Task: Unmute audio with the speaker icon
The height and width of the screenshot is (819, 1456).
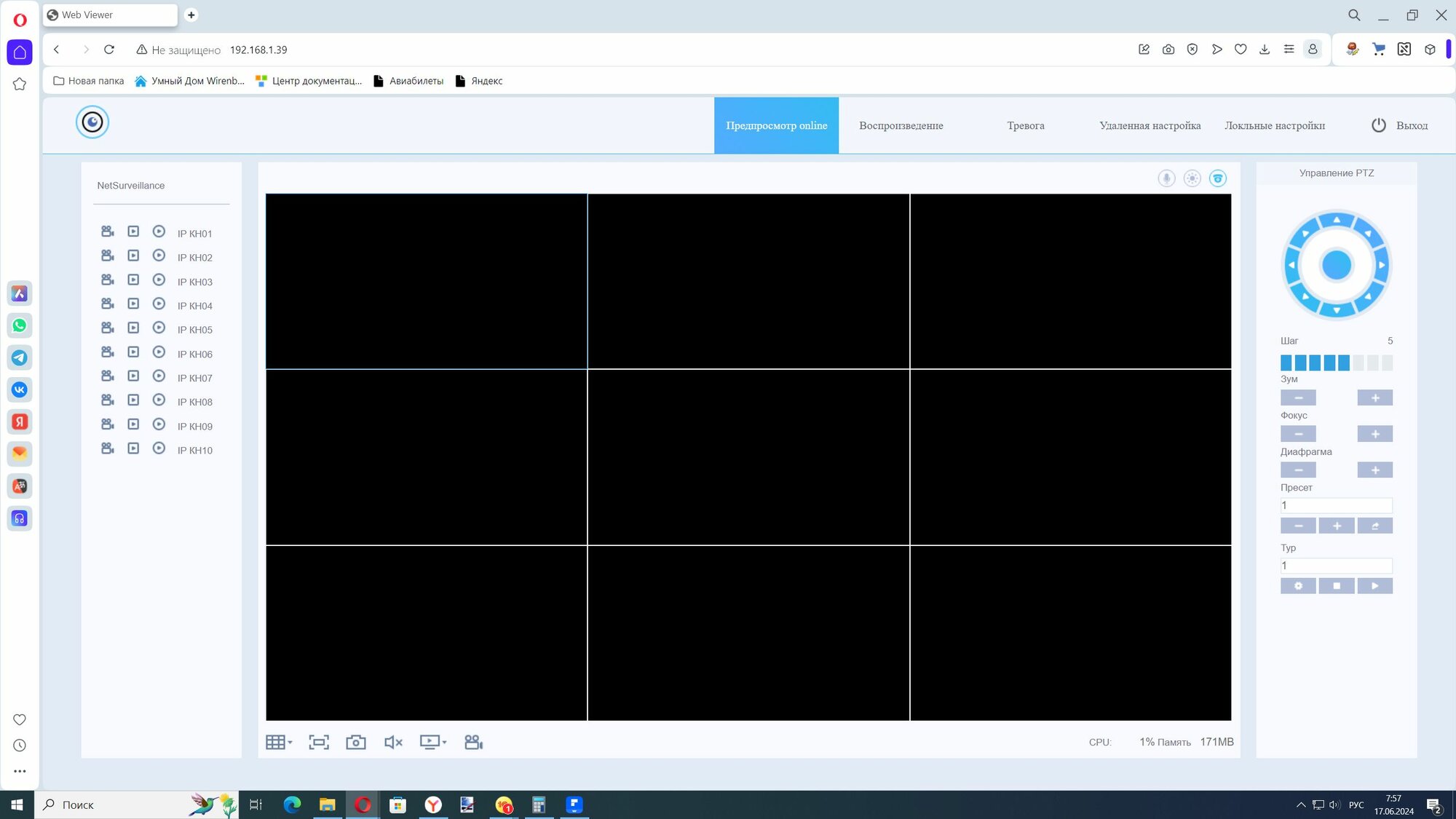Action: click(x=393, y=742)
